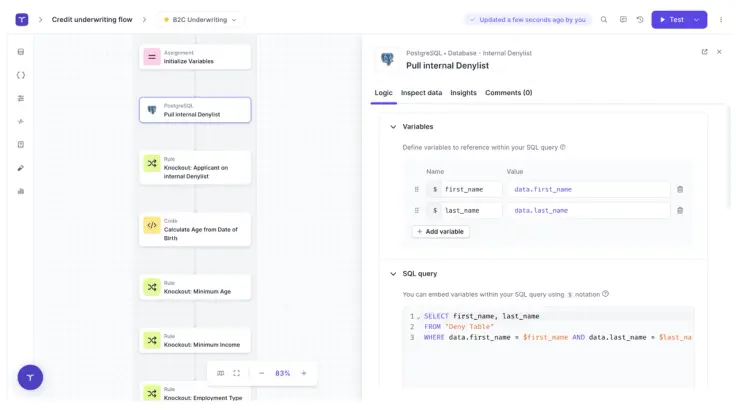This screenshot has width=736, height=410.
Task: Close the Pull internal Denylist panel
Action: [x=719, y=52]
